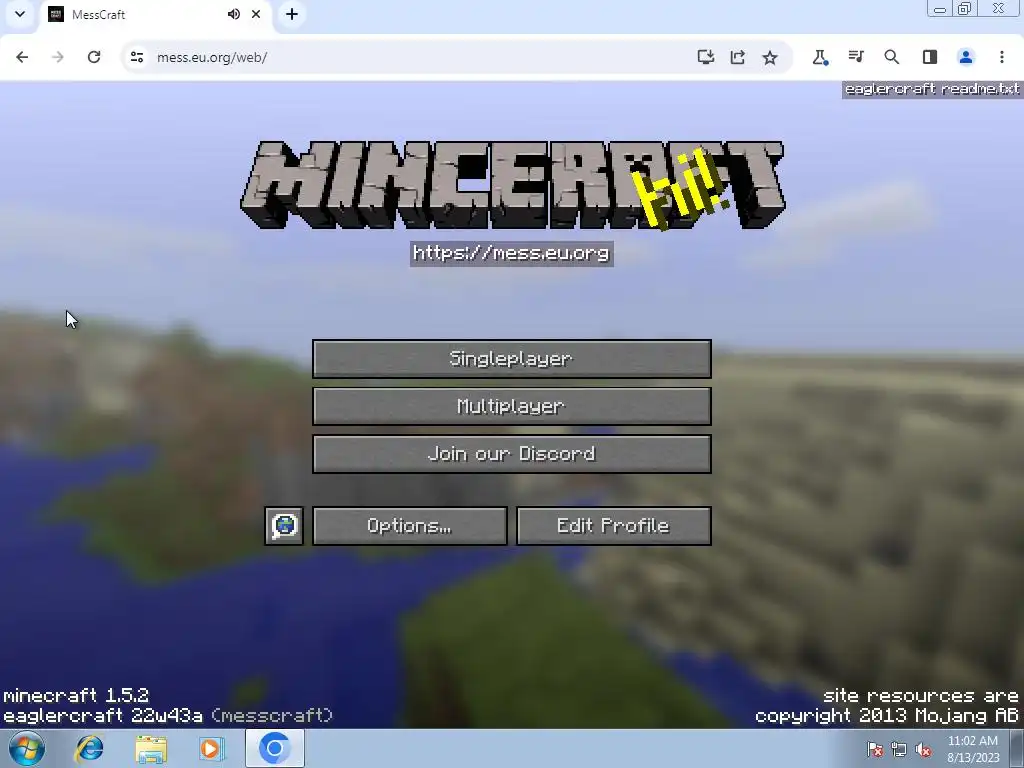Reload the MessCraft page
The height and width of the screenshot is (768, 1024).
94,57
